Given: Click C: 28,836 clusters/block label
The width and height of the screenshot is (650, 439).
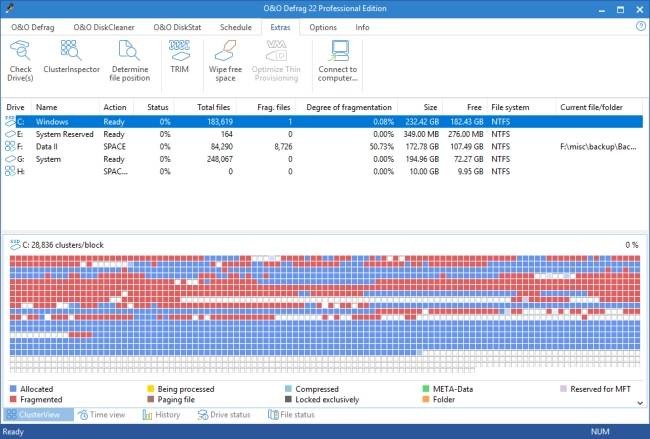Looking at the screenshot, I should [x=63, y=245].
